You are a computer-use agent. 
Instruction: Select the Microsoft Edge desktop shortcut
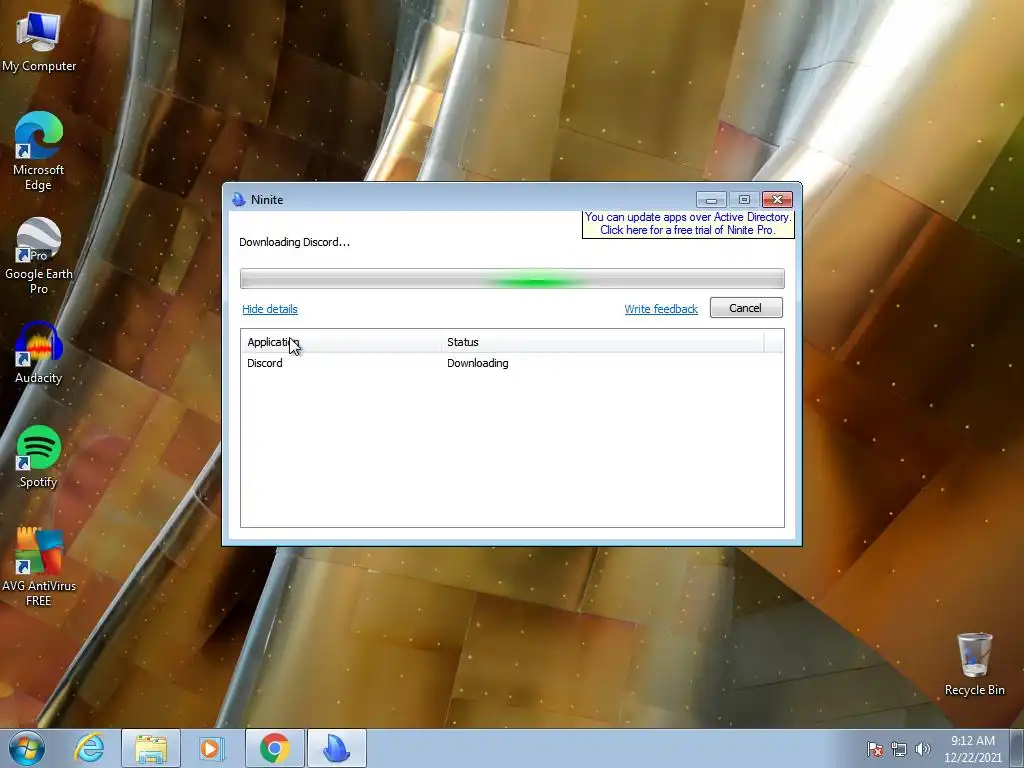pos(39,152)
